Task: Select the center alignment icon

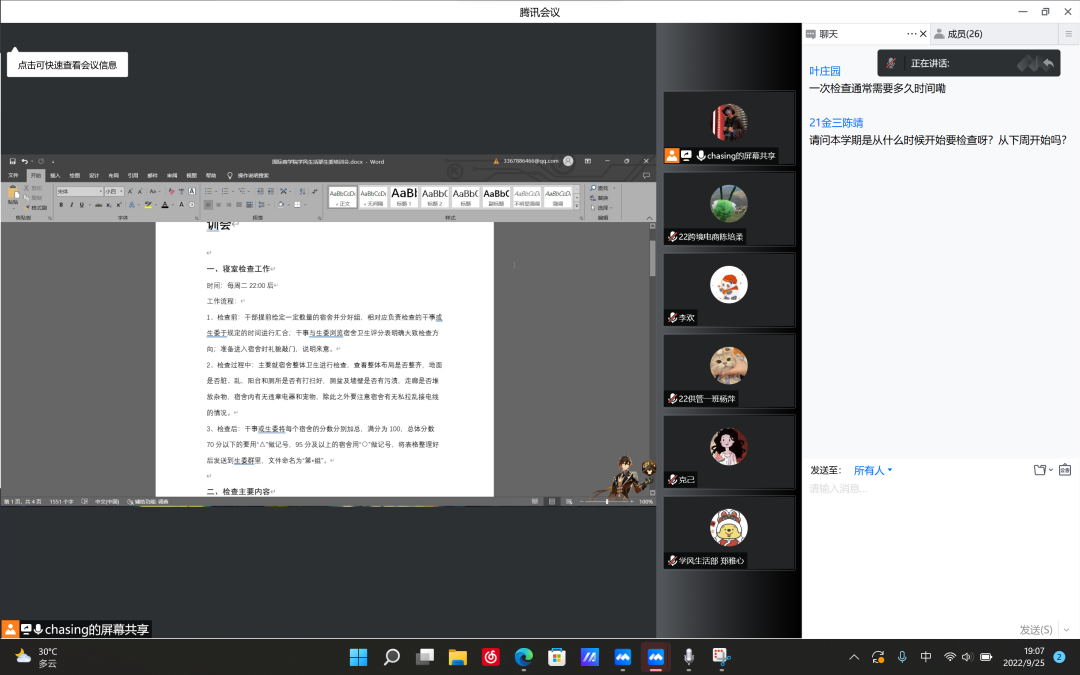Action: click(x=217, y=205)
